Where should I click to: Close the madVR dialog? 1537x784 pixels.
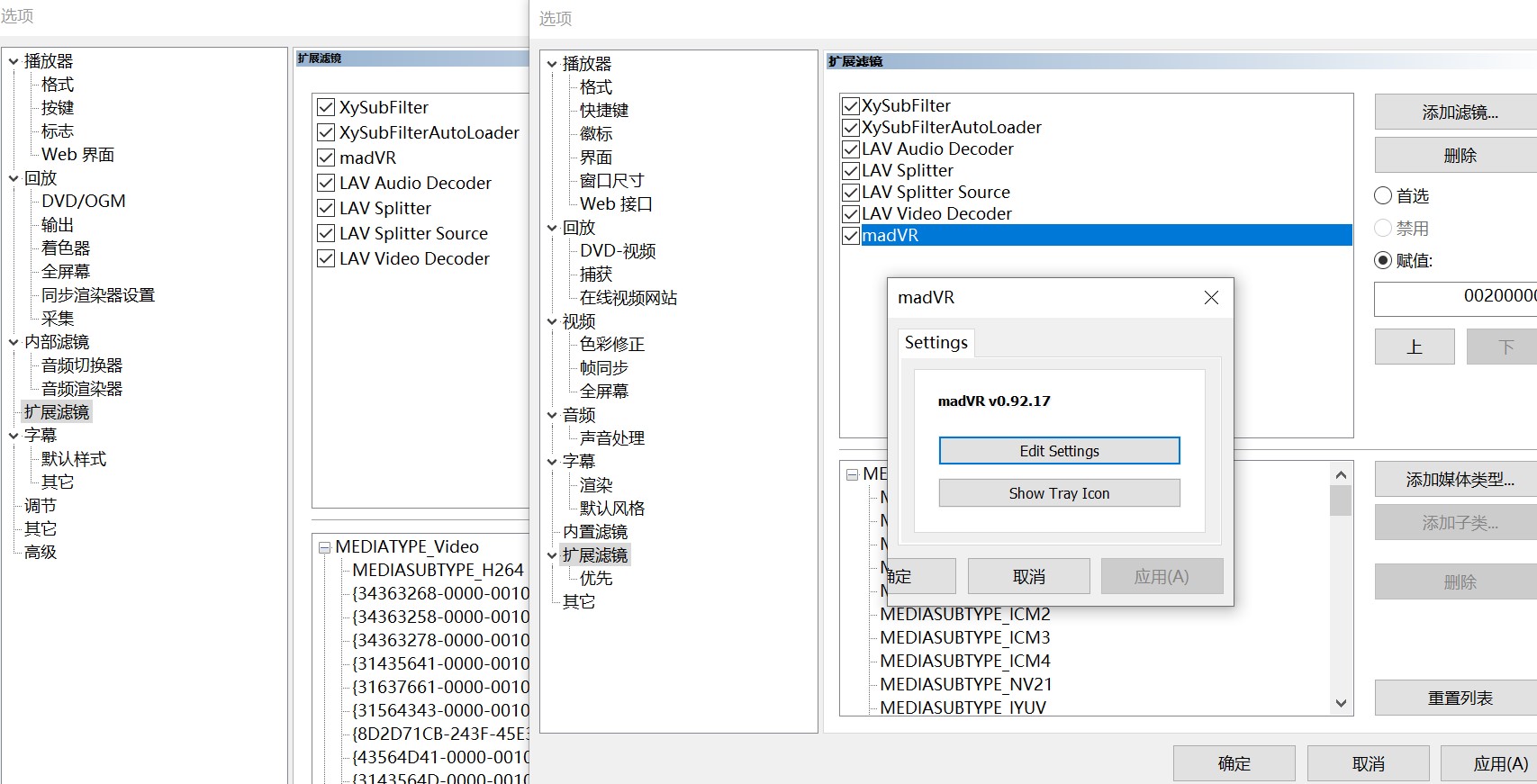click(x=1211, y=297)
